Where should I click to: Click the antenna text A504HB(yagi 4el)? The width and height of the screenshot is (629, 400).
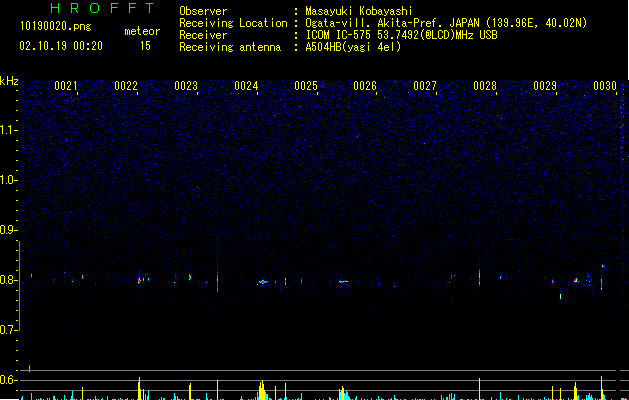click(x=353, y=47)
